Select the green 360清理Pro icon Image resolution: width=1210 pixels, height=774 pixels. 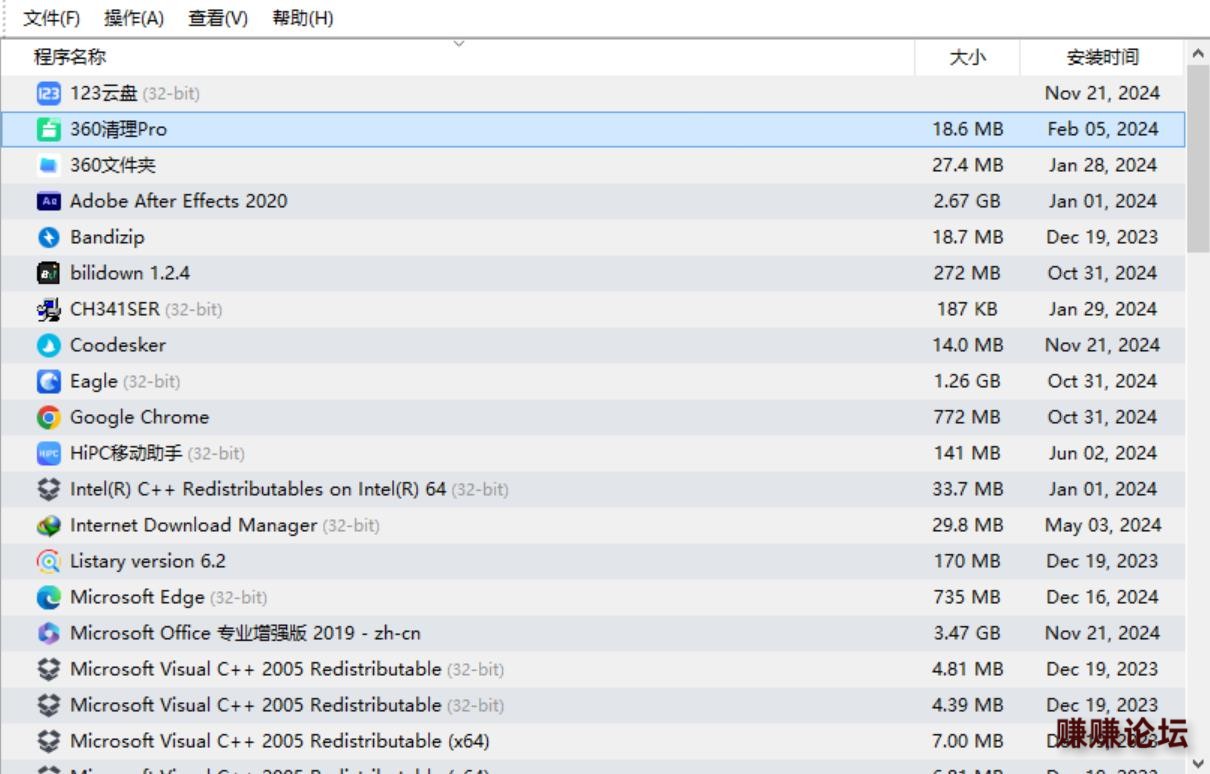click(x=48, y=129)
